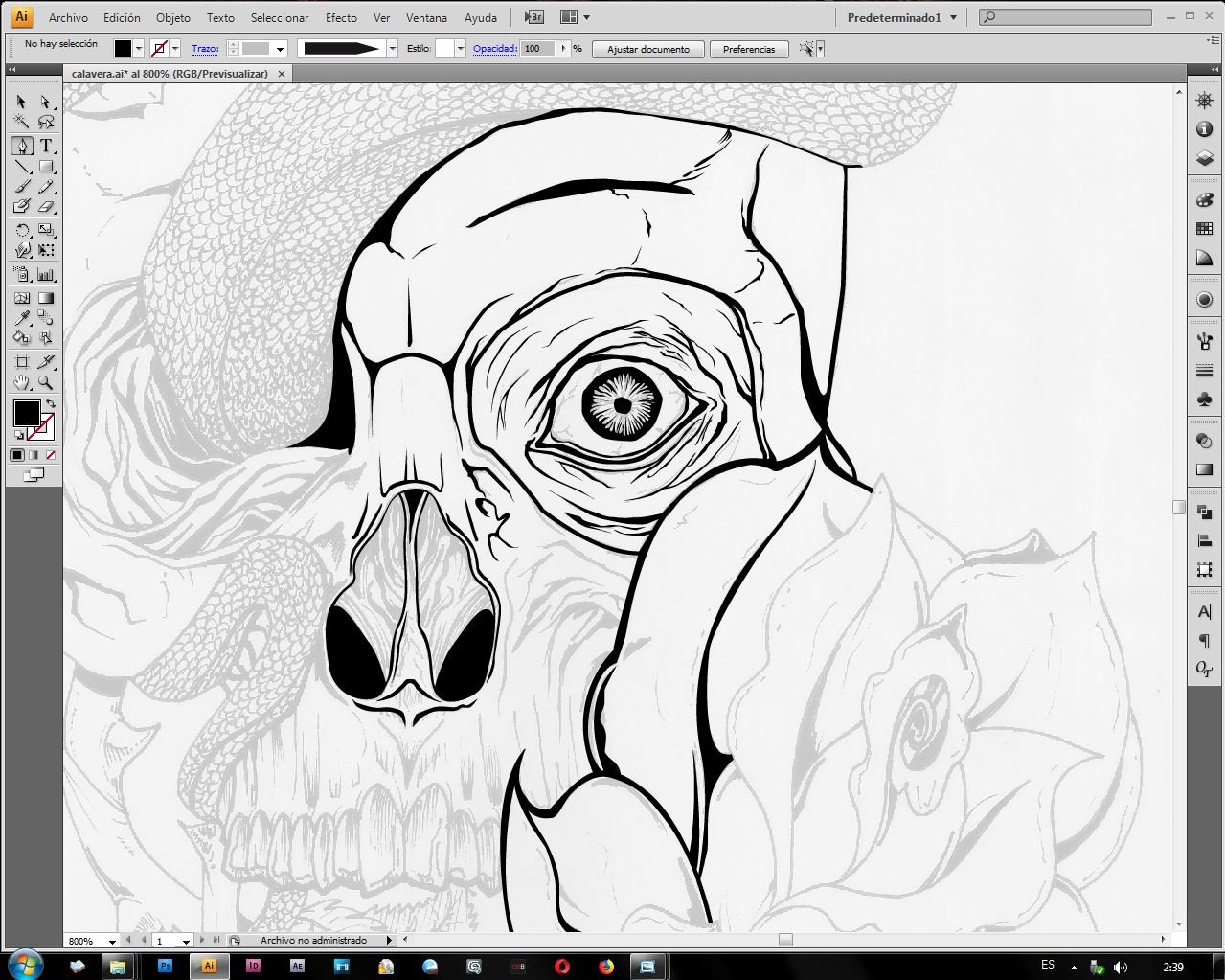The height and width of the screenshot is (980, 1225).
Task: Swap fill and stroke colors
Action: coord(51,403)
